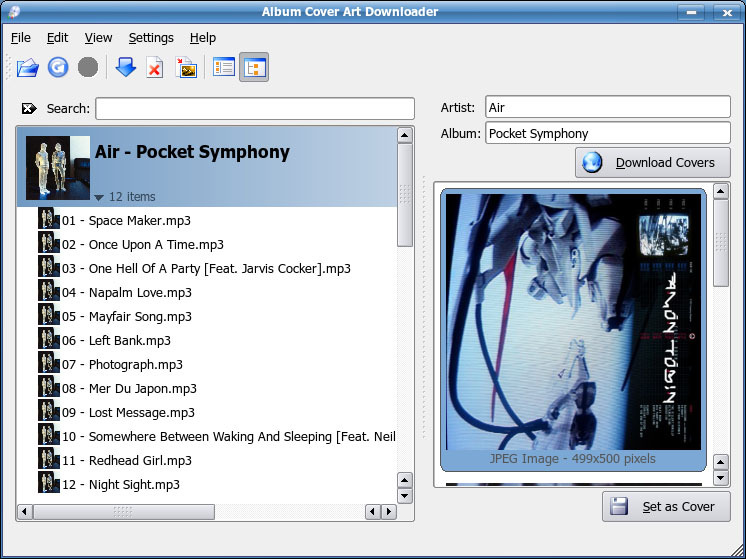Open the Edit menu
The width and height of the screenshot is (746, 559).
pos(58,38)
